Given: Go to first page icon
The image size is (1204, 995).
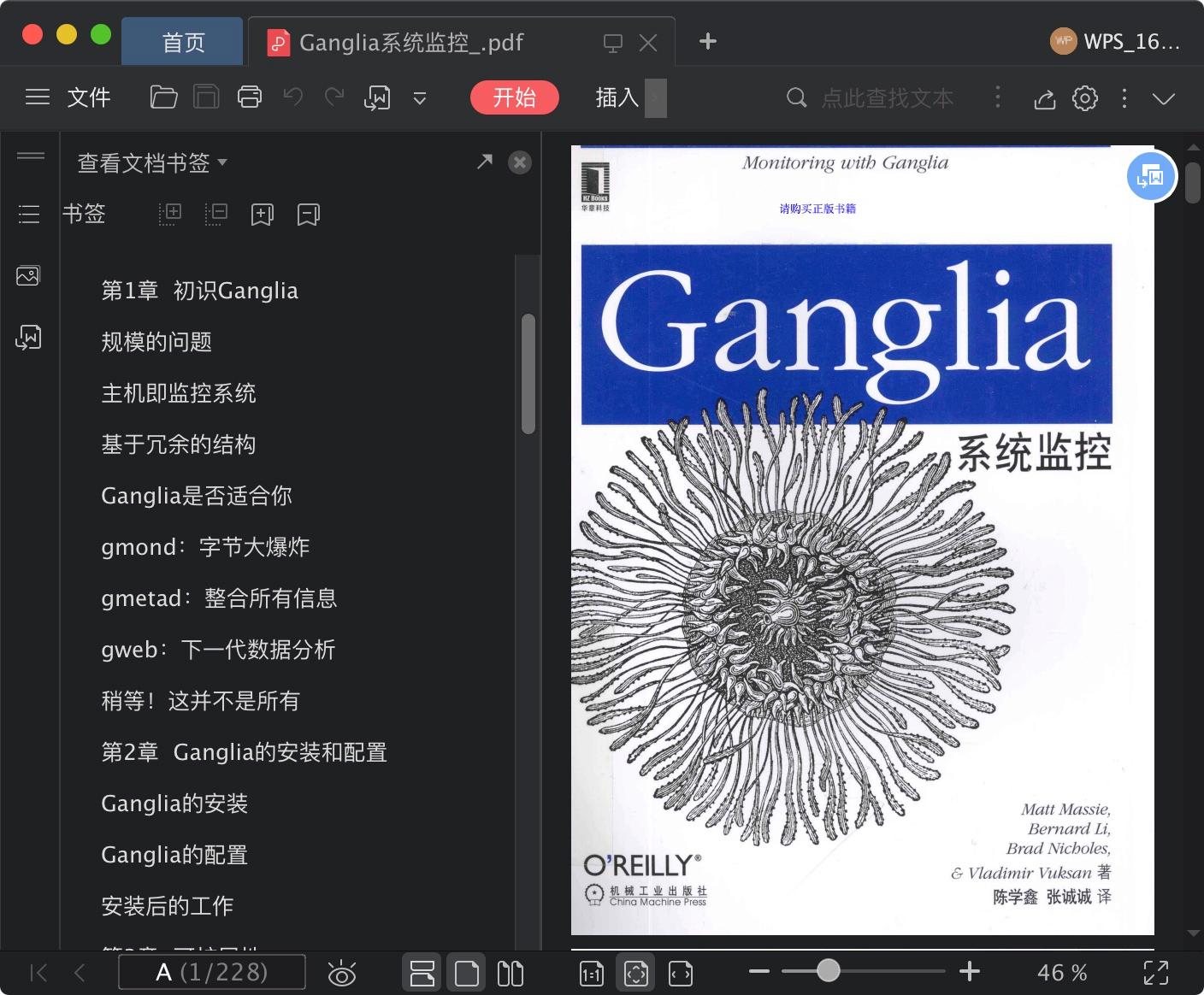Looking at the screenshot, I should [x=38, y=973].
